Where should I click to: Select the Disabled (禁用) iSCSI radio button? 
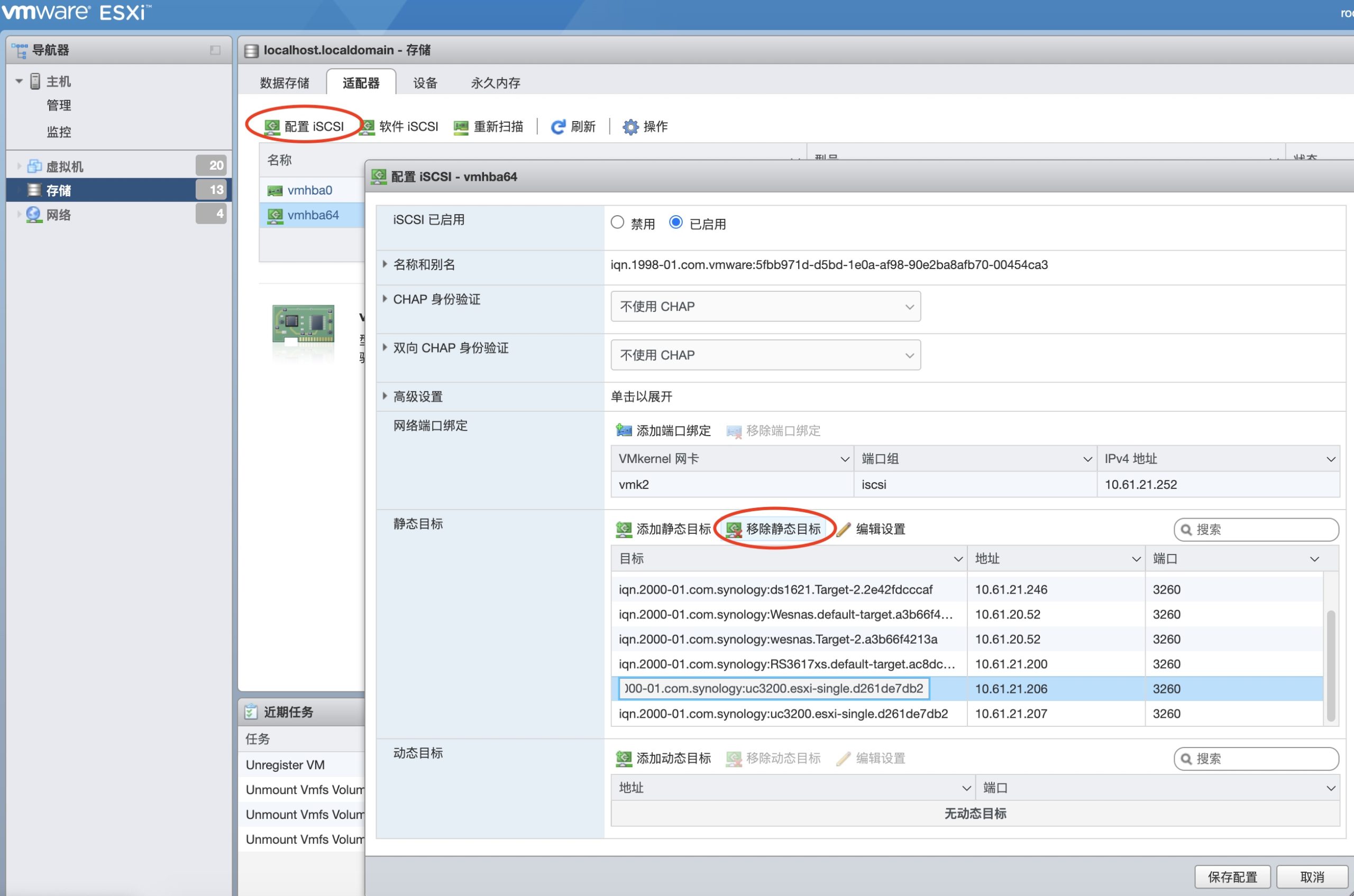(617, 223)
